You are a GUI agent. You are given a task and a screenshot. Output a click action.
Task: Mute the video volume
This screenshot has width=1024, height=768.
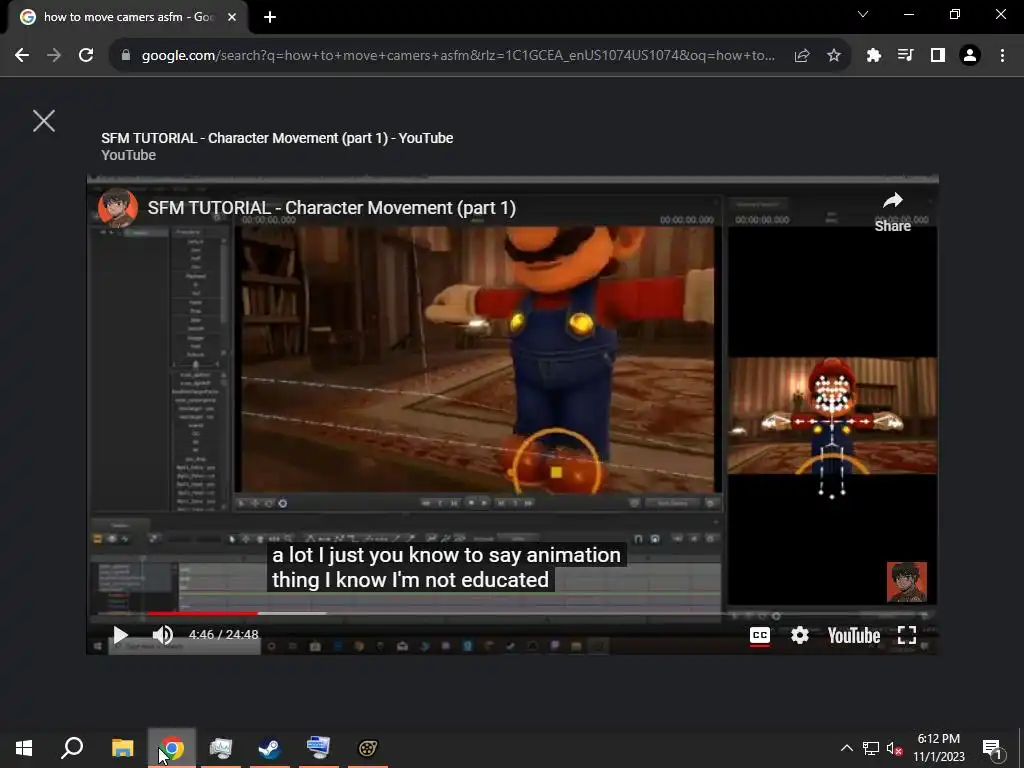[163, 635]
